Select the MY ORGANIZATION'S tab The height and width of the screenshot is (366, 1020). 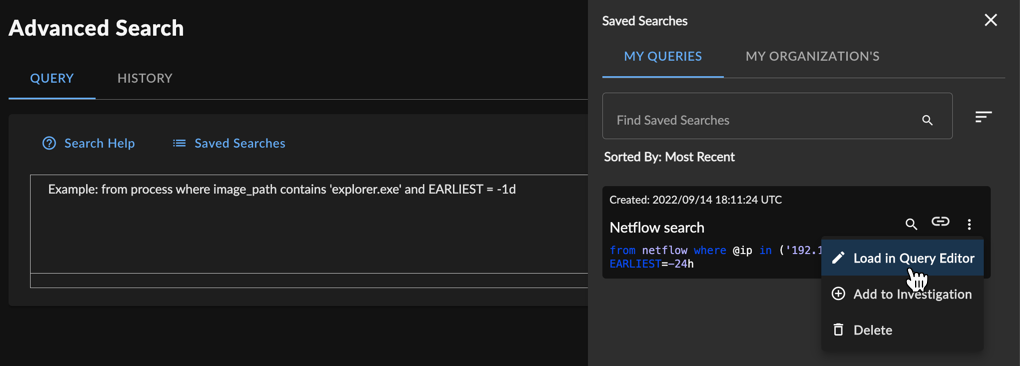point(812,57)
